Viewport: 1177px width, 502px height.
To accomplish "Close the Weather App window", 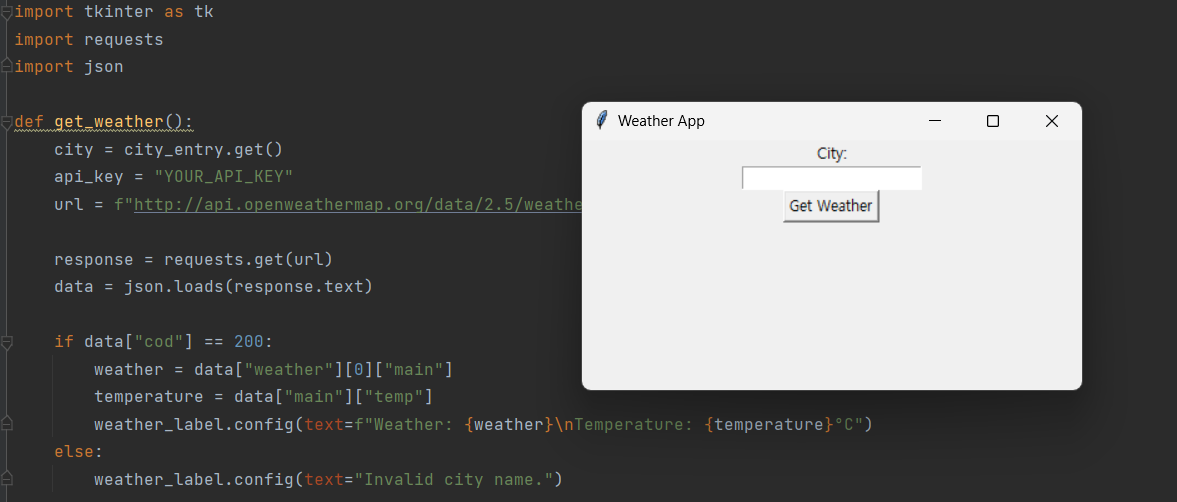I will point(1052,121).
